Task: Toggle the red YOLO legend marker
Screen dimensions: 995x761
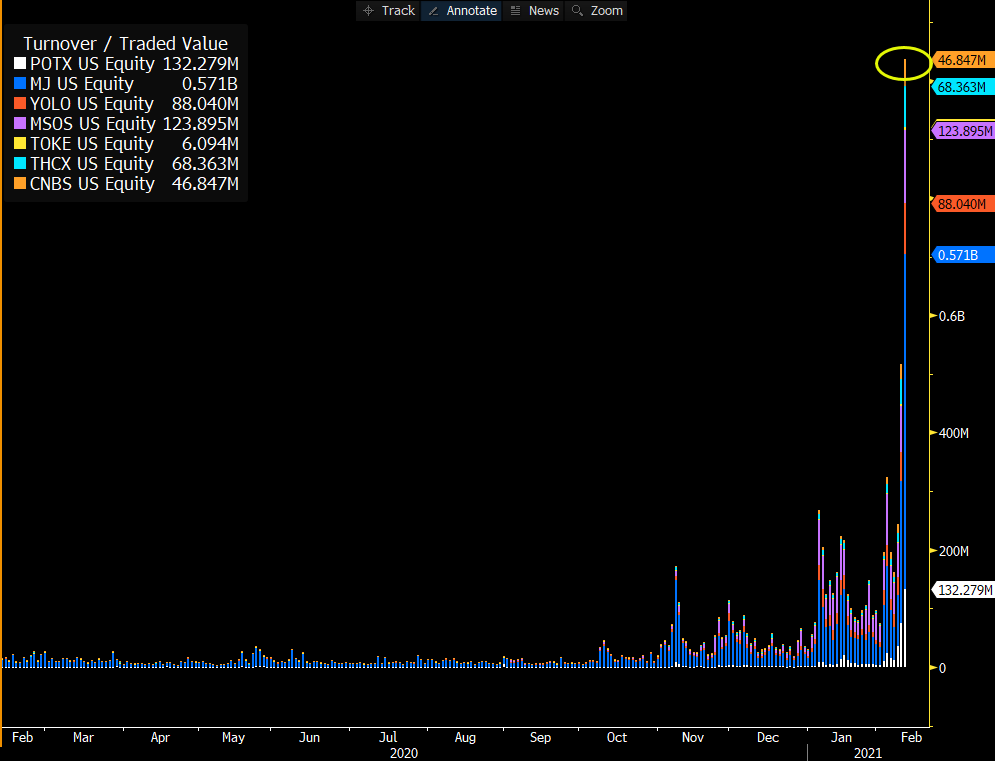Action: (20, 104)
